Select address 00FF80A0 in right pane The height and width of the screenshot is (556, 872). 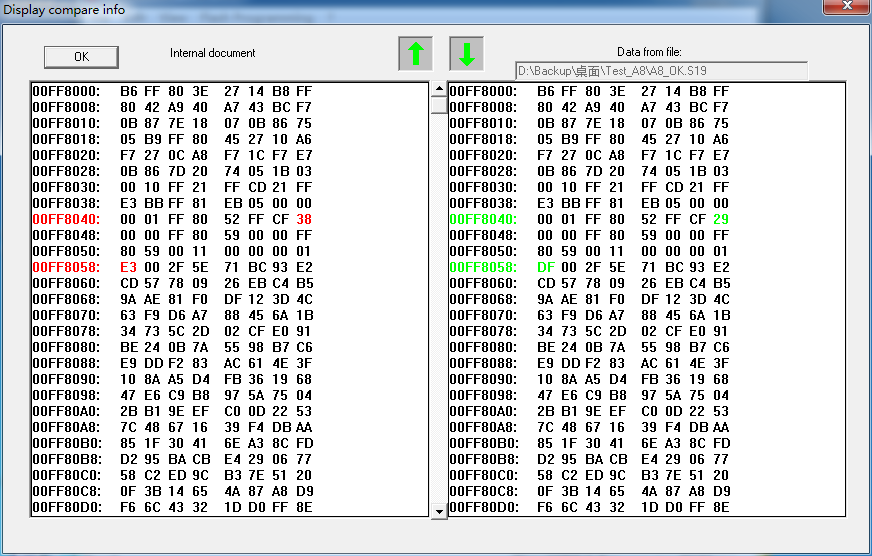point(483,411)
